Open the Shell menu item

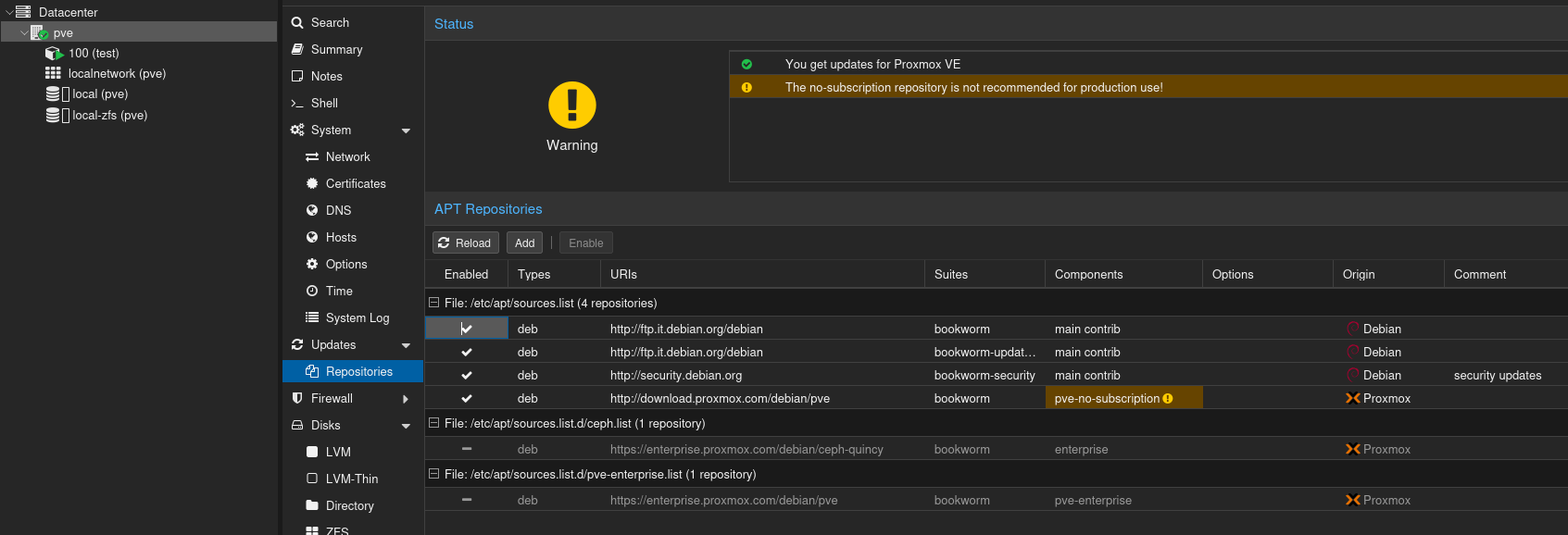(x=353, y=103)
